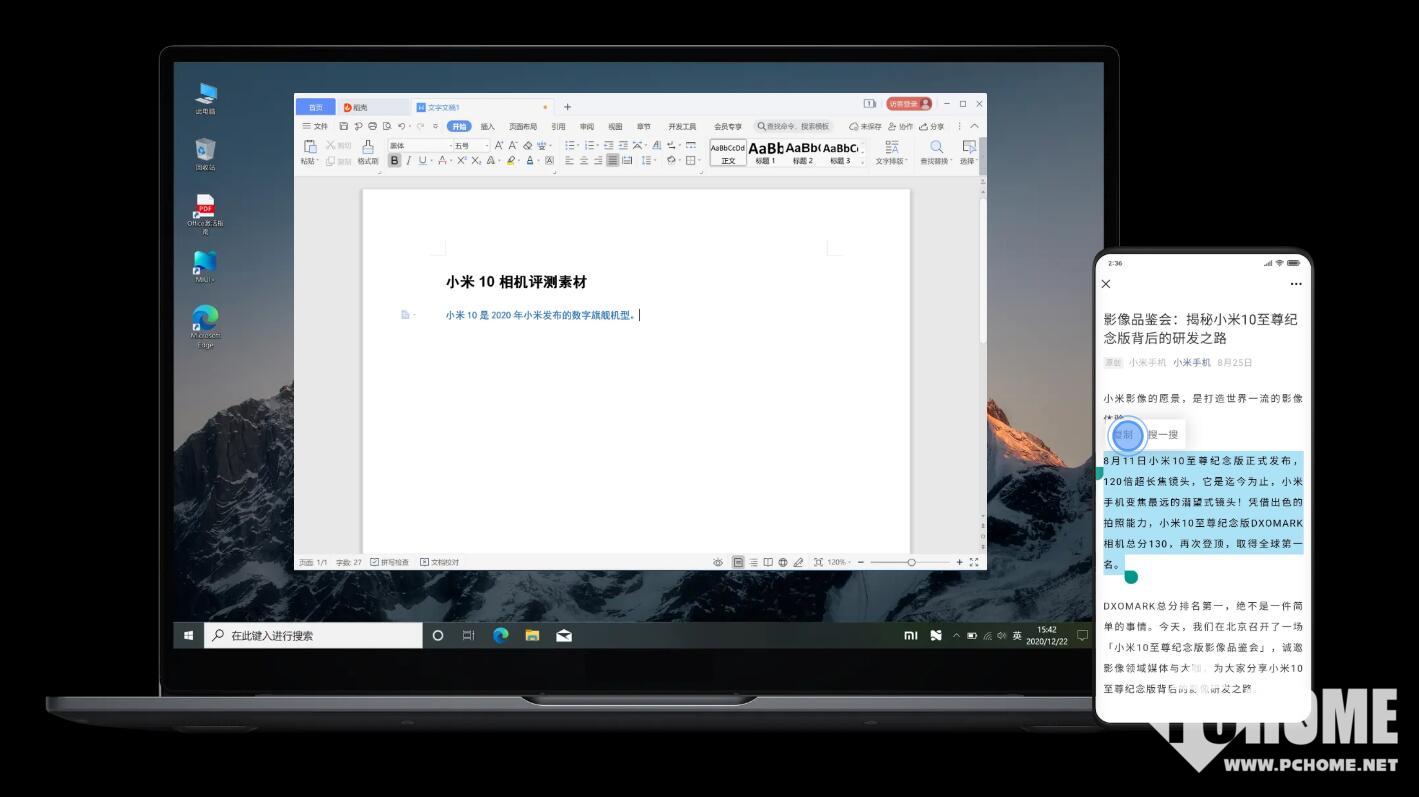Click the bulleted list icon
This screenshot has width=1419, height=797.
pos(570,146)
